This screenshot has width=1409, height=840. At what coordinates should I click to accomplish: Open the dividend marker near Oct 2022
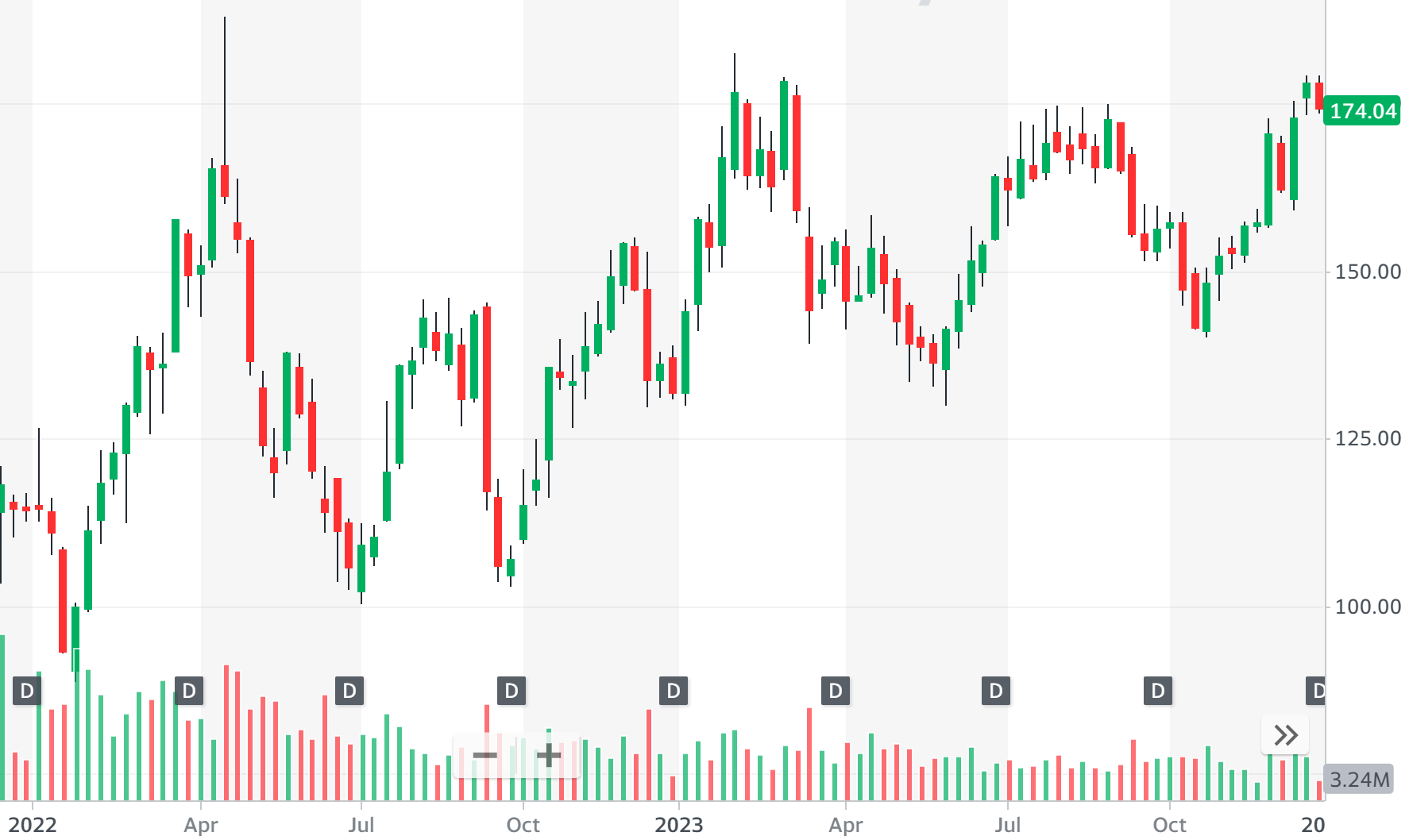tap(511, 691)
